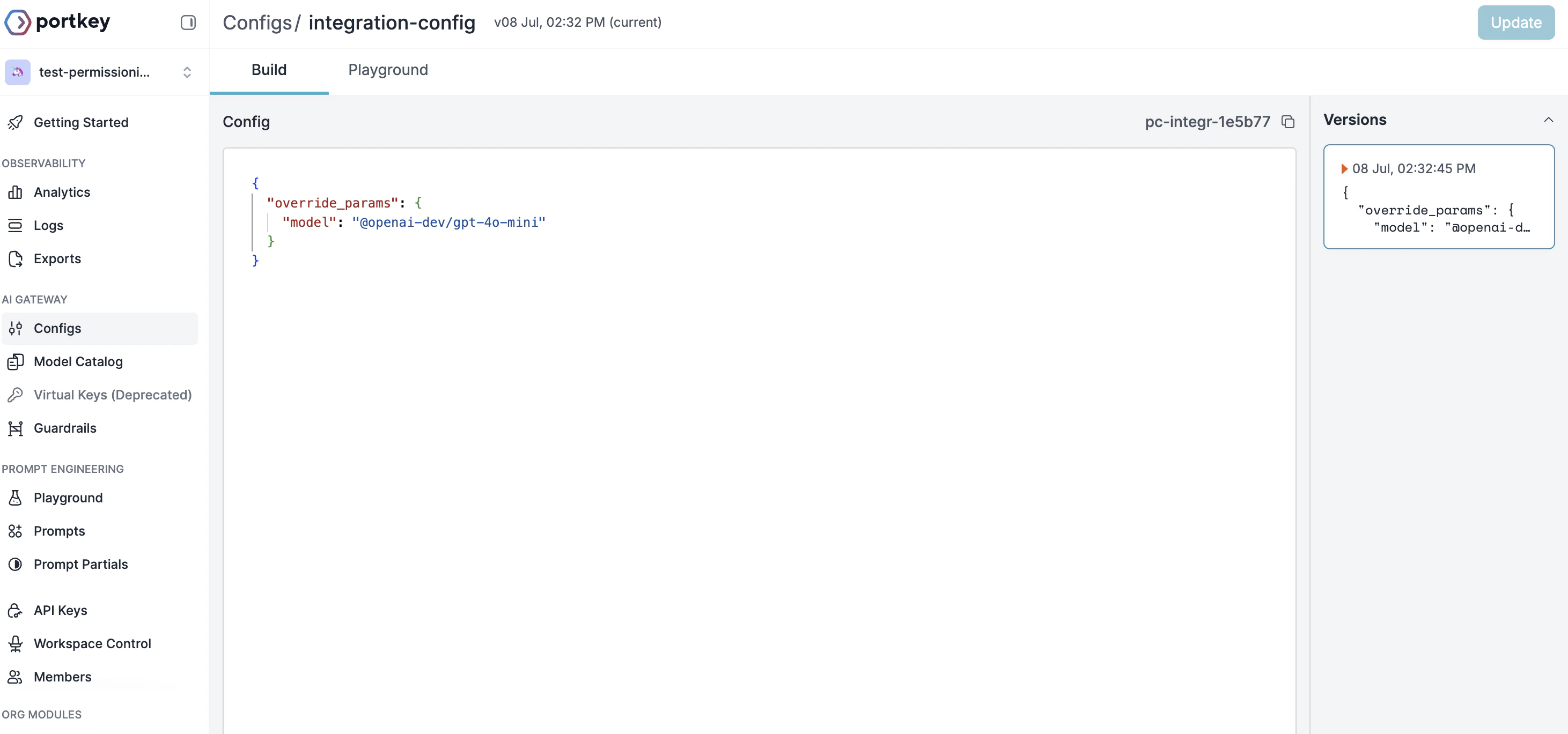
Task: Open Analytics from the sidebar
Action: (62, 192)
